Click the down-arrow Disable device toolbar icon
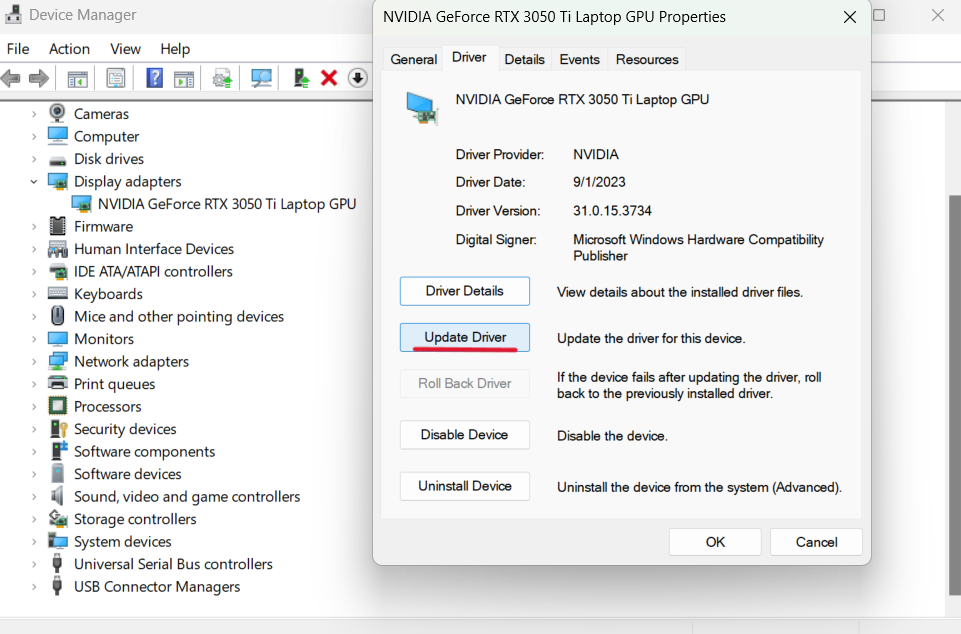The height and width of the screenshot is (634, 961). coord(358,78)
